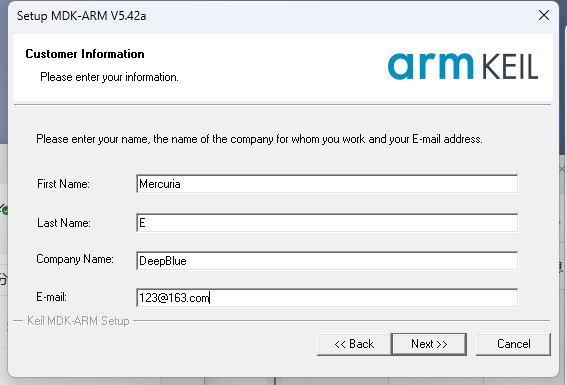The height and width of the screenshot is (385, 567).
Task: Click the Setup MDK-ARM V5.42a title text
Action: tap(81, 16)
